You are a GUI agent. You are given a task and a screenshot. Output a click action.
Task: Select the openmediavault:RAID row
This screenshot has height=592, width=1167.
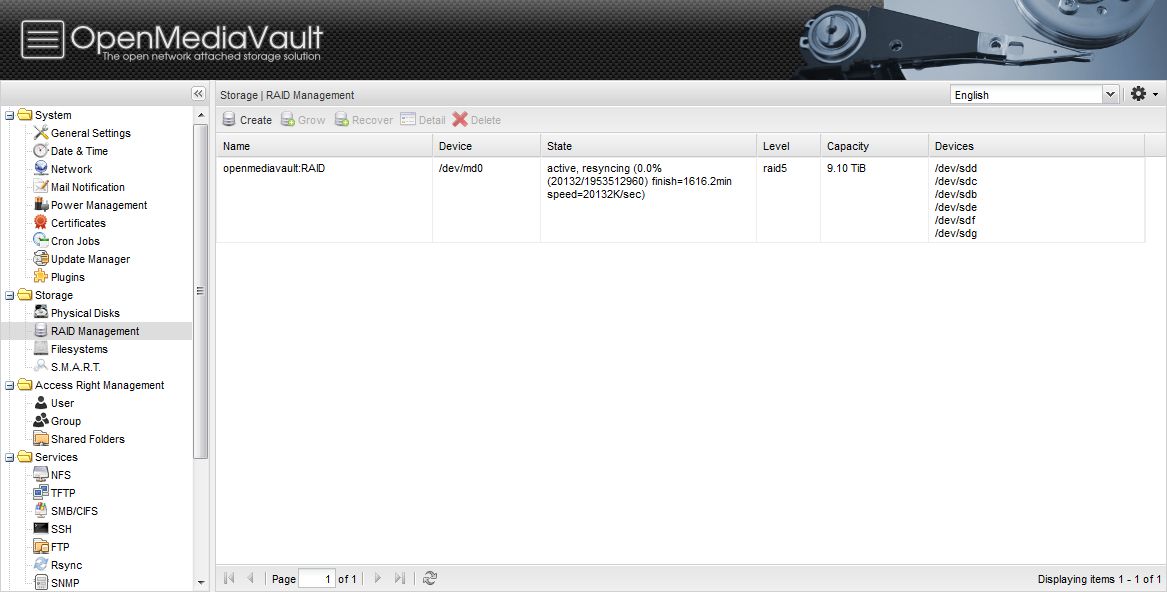coord(680,200)
